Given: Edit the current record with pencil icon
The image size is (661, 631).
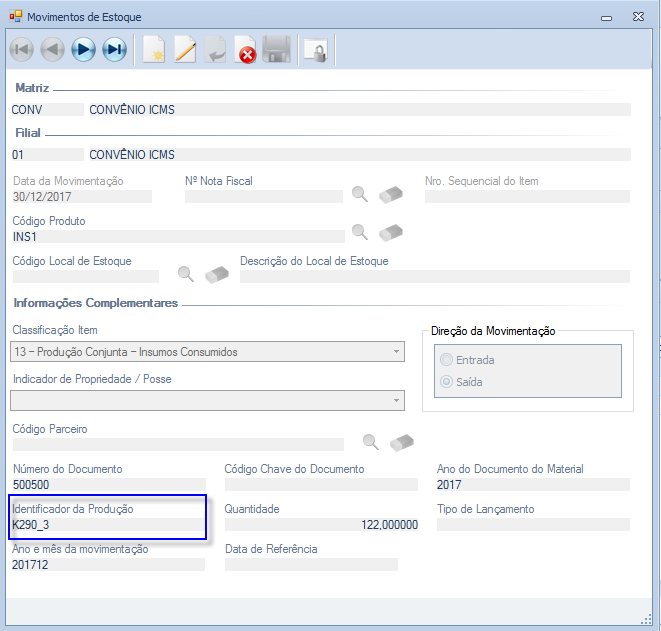Looking at the screenshot, I should pyautogui.click(x=185, y=50).
